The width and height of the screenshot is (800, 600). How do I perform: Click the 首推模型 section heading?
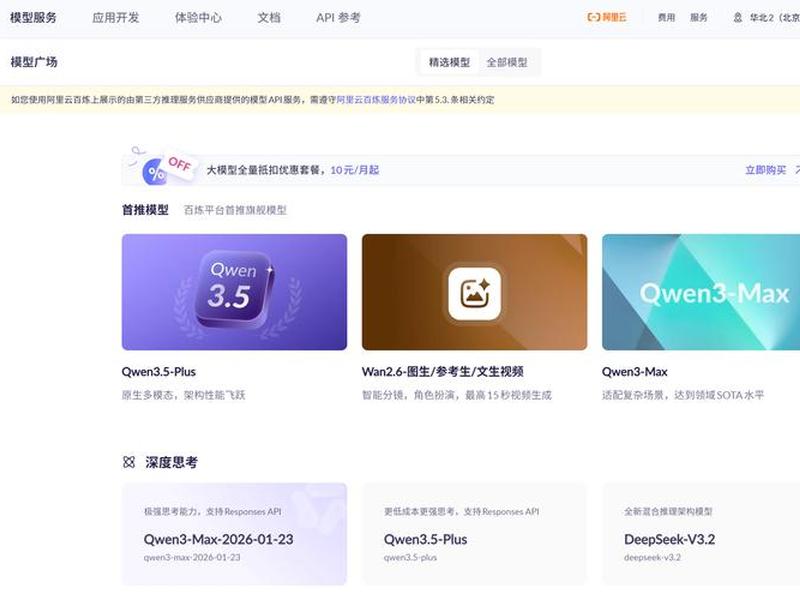[145, 210]
